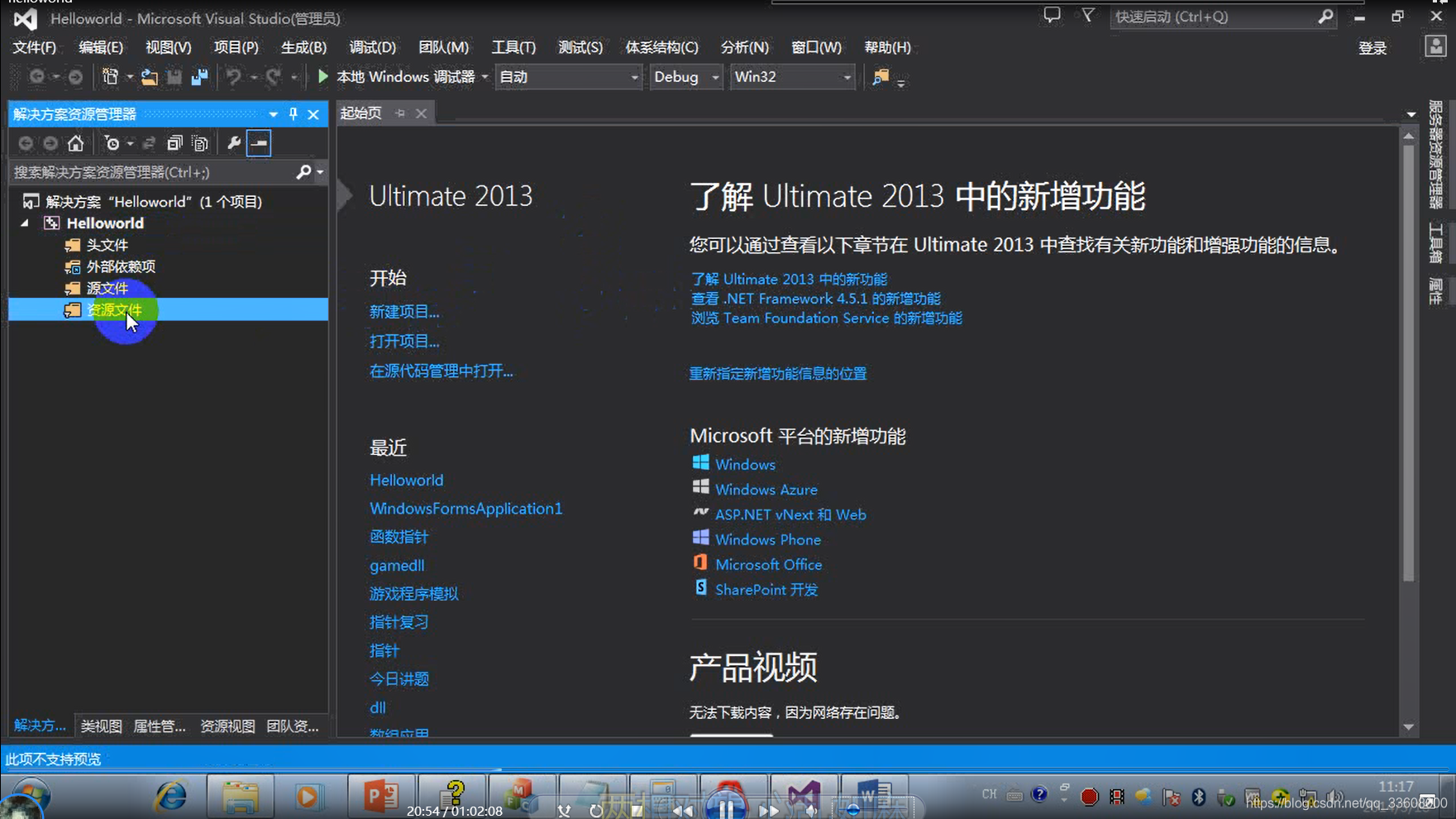Click the Save toolbar icon
This screenshot has width=1456, height=819.
(174, 77)
